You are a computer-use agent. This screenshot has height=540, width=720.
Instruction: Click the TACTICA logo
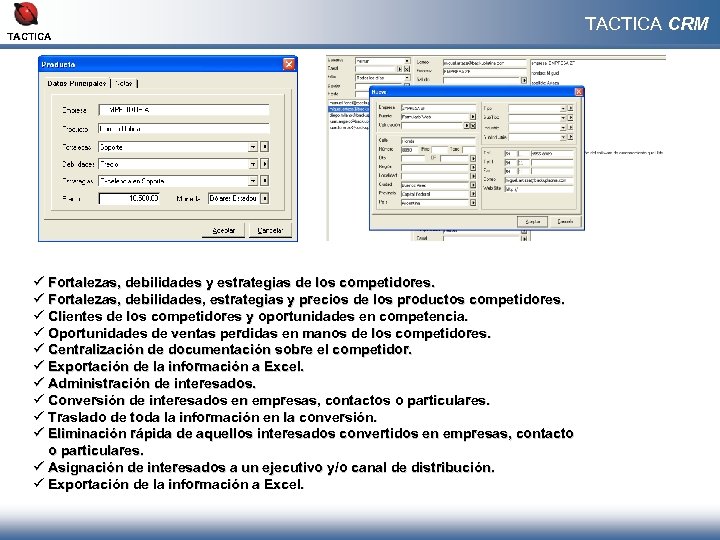(x=28, y=21)
